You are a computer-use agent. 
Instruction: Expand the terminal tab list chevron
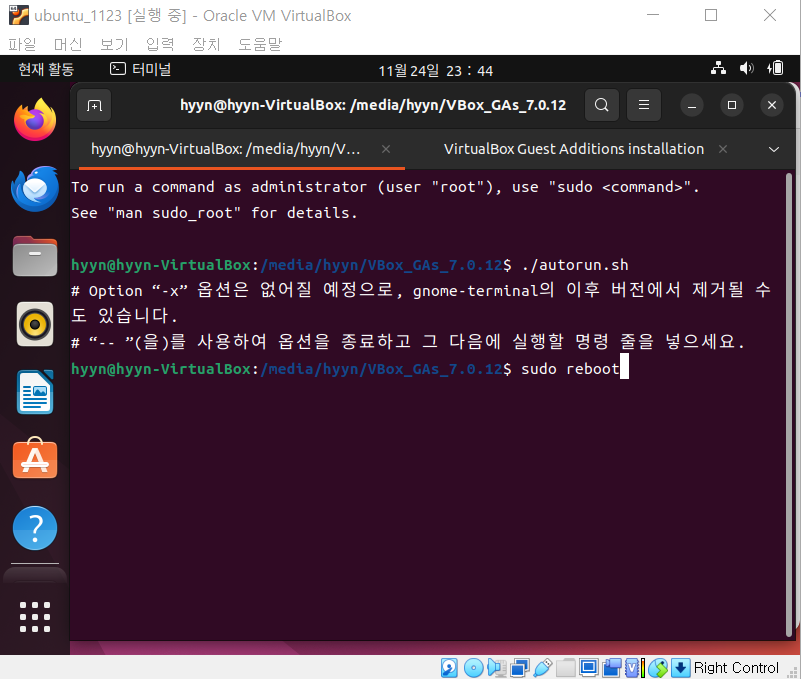coord(774,149)
